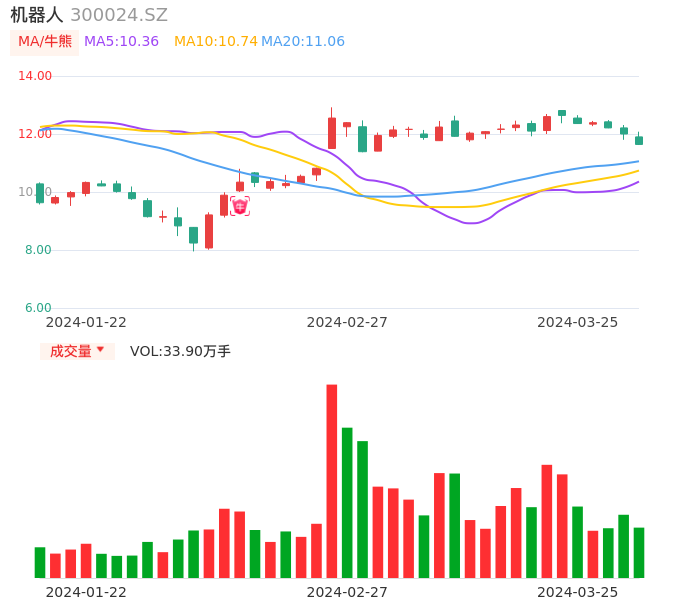Viewport: 686px width, 606px height.
Task: Click the last green volume bar on right
Action: coord(639,553)
